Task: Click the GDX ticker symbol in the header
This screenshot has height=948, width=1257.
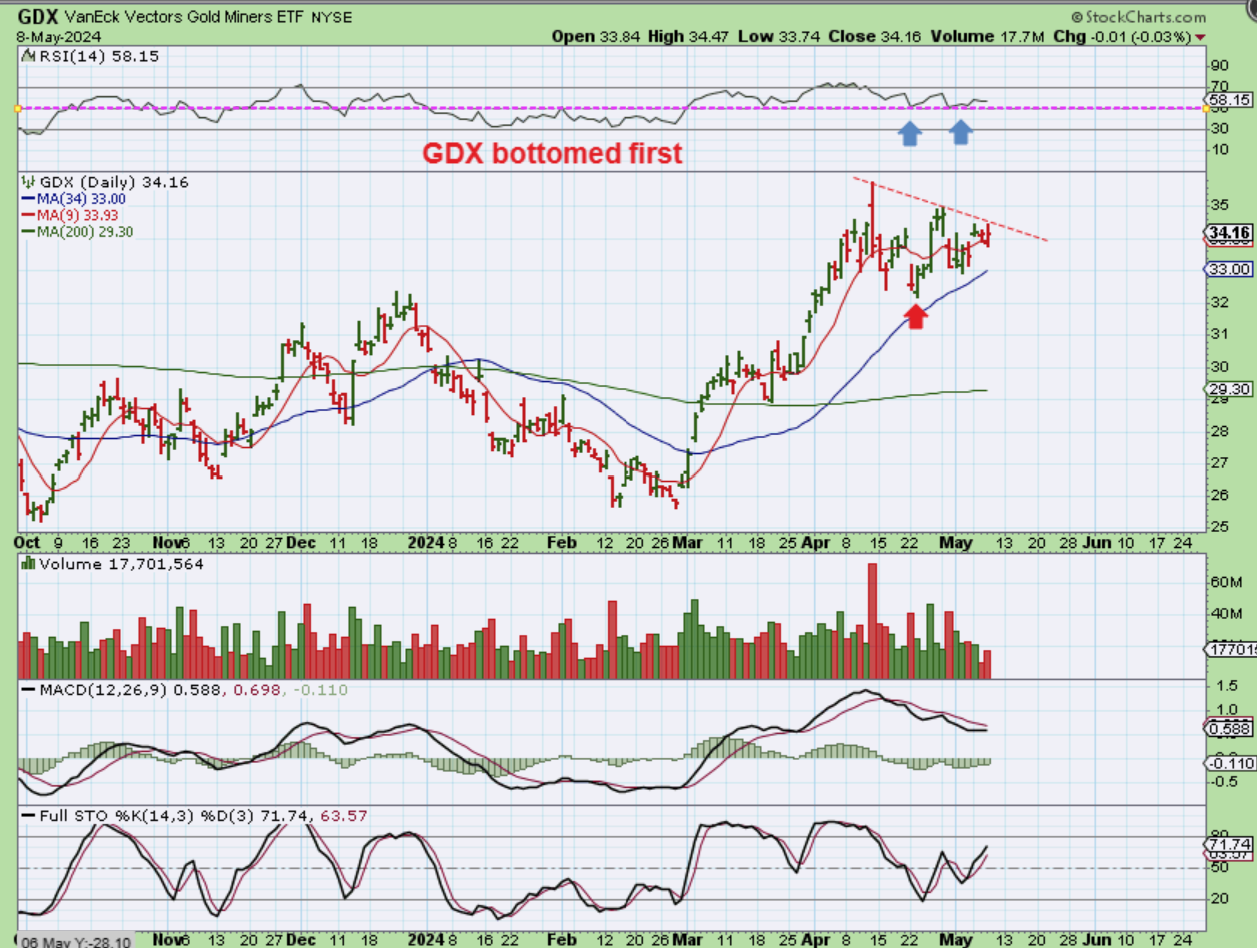Action: coord(38,18)
